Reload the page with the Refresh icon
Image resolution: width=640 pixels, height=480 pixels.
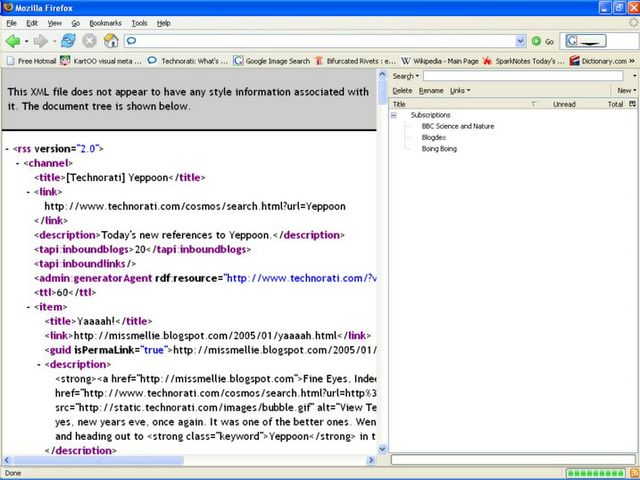coord(68,41)
